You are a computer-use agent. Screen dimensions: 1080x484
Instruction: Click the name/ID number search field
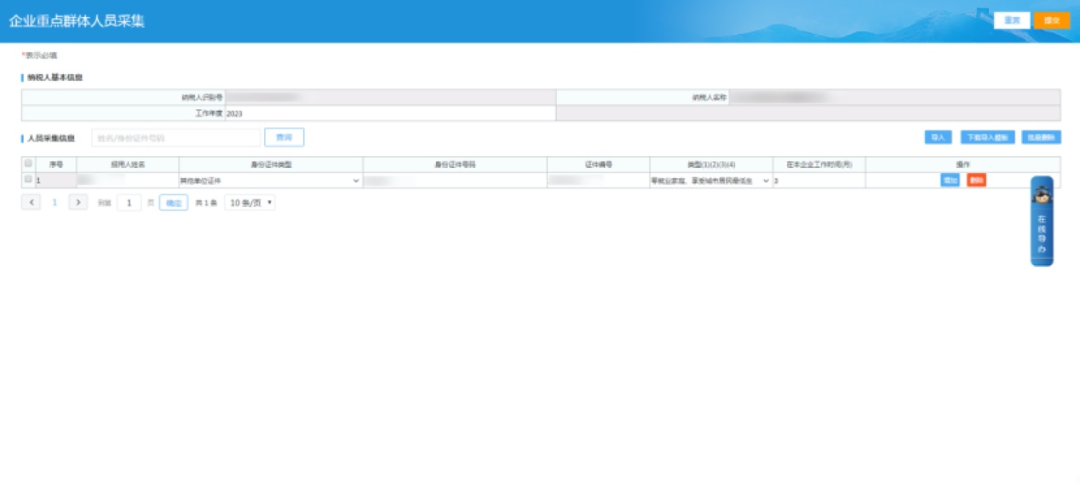176,138
